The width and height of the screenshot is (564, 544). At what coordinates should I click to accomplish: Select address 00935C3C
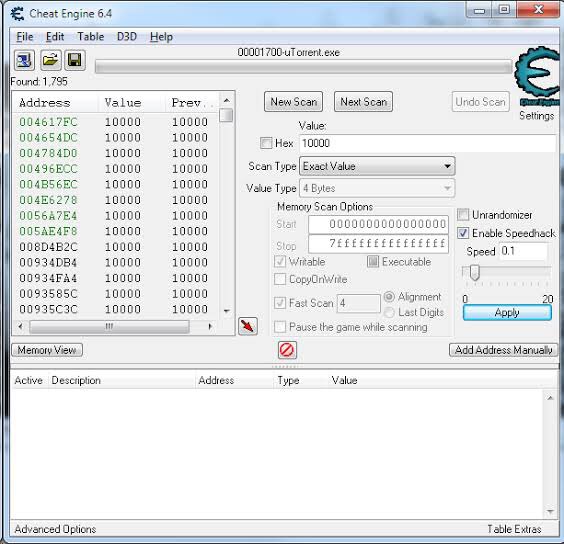pos(48,309)
